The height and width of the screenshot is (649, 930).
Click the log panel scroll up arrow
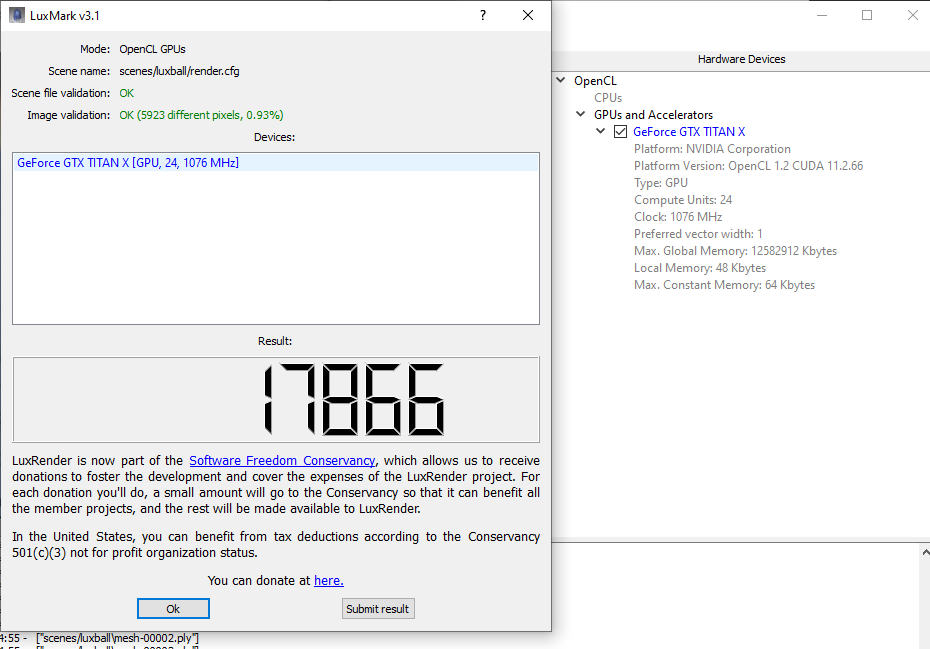[925, 552]
